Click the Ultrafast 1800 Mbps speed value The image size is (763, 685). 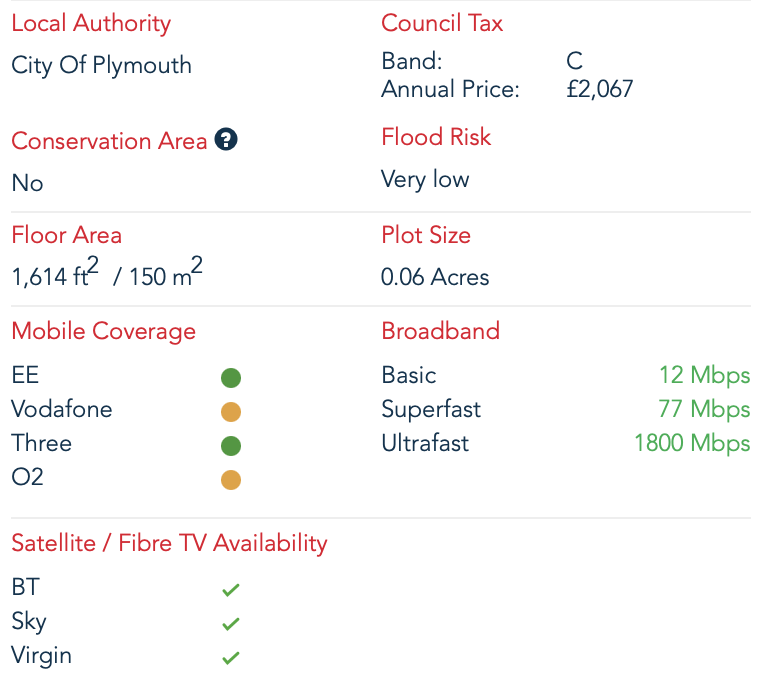point(692,443)
